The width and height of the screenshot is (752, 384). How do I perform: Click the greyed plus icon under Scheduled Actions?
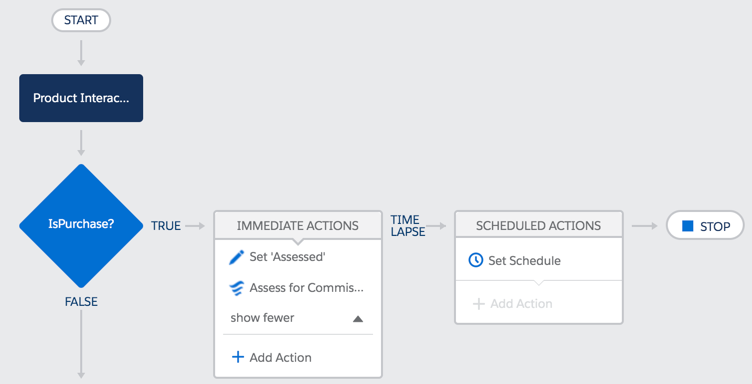[479, 303]
